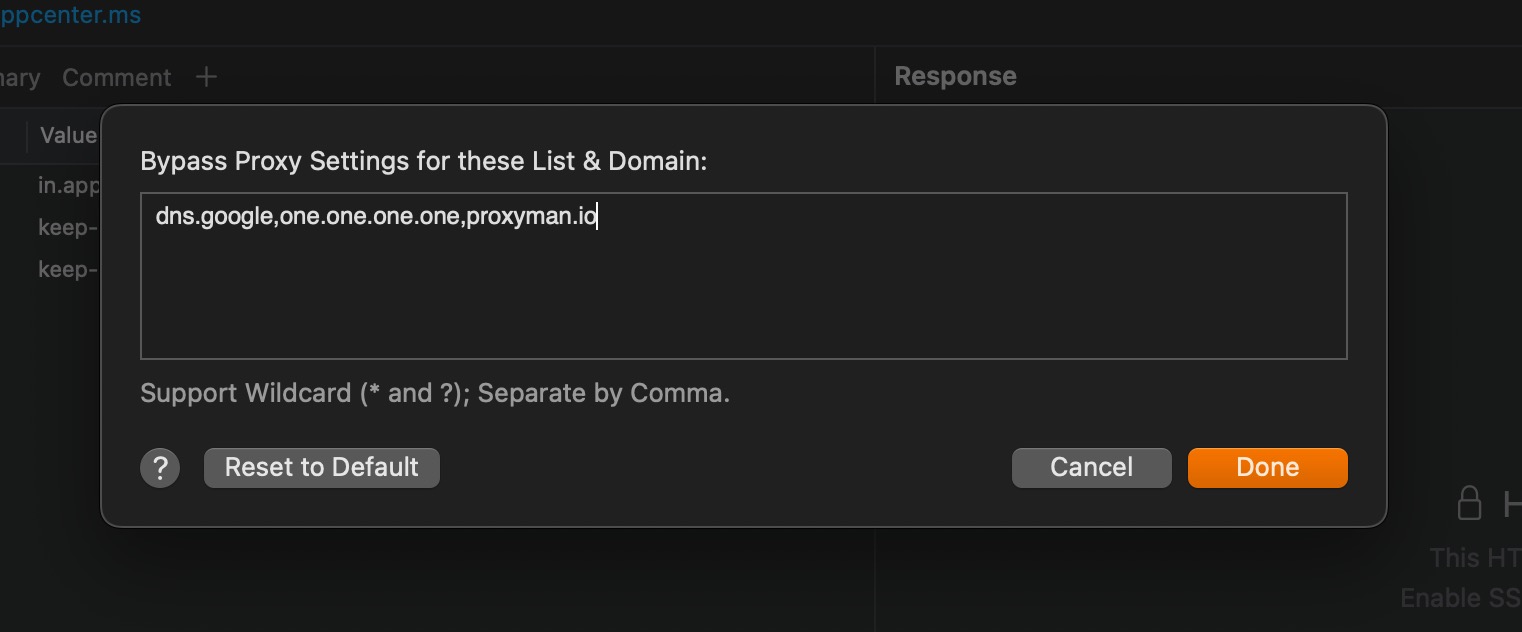Click the plus icon beside Comment tab
The height and width of the screenshot is (632, 1522).
pos(206,75)
